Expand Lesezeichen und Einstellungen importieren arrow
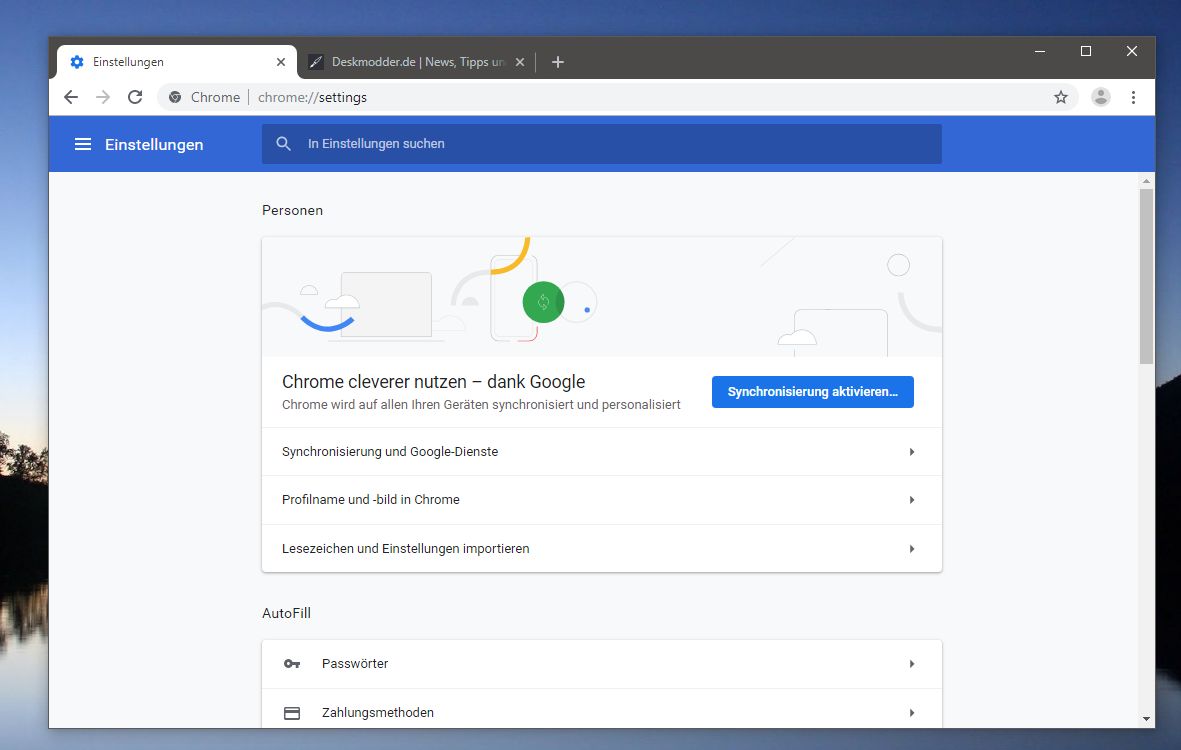This screenshot has height=750, width=1181. [911, 549]
